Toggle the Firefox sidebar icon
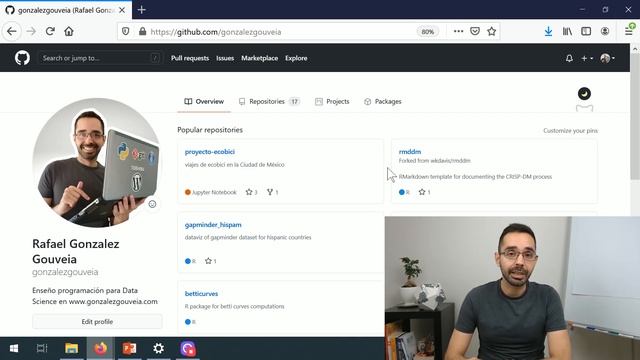Viewport: 640px width, 360px height. coord(586,31)
